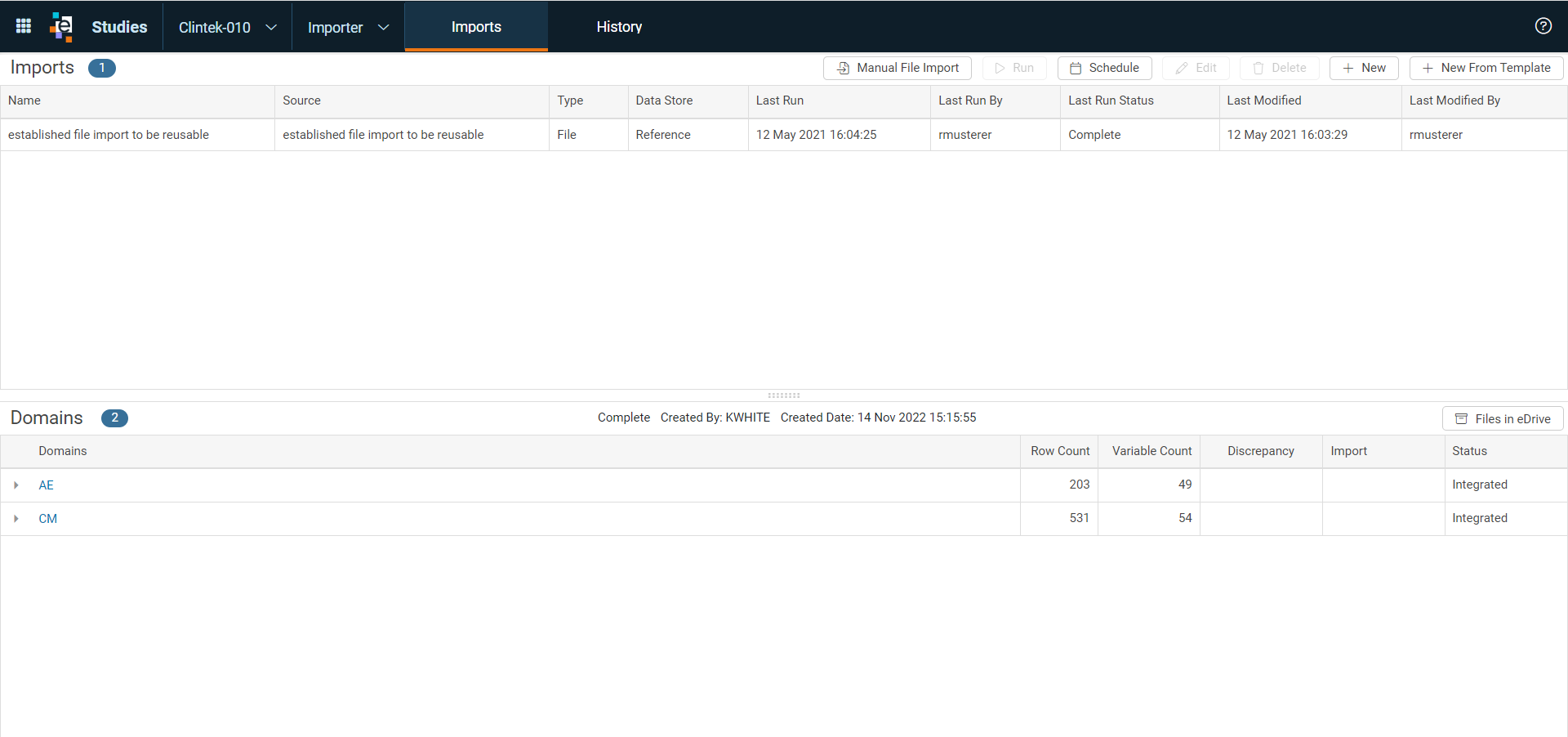Click the Manual File Import button
The width and height of the screenshot is (1568, 737).
pyautogui.click(x=897, y=68)
